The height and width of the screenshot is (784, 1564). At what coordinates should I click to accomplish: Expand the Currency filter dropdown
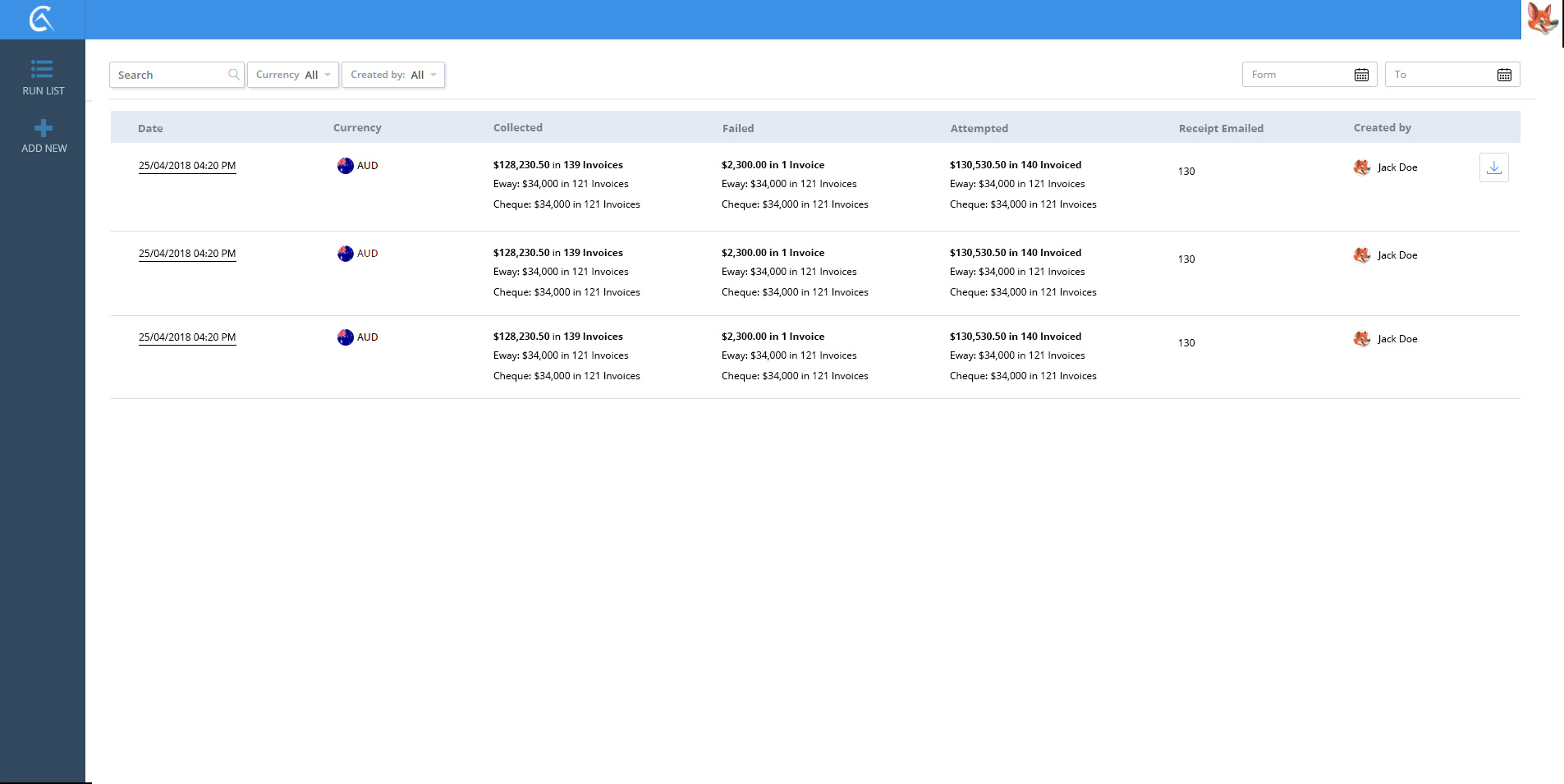click(293, 75)
